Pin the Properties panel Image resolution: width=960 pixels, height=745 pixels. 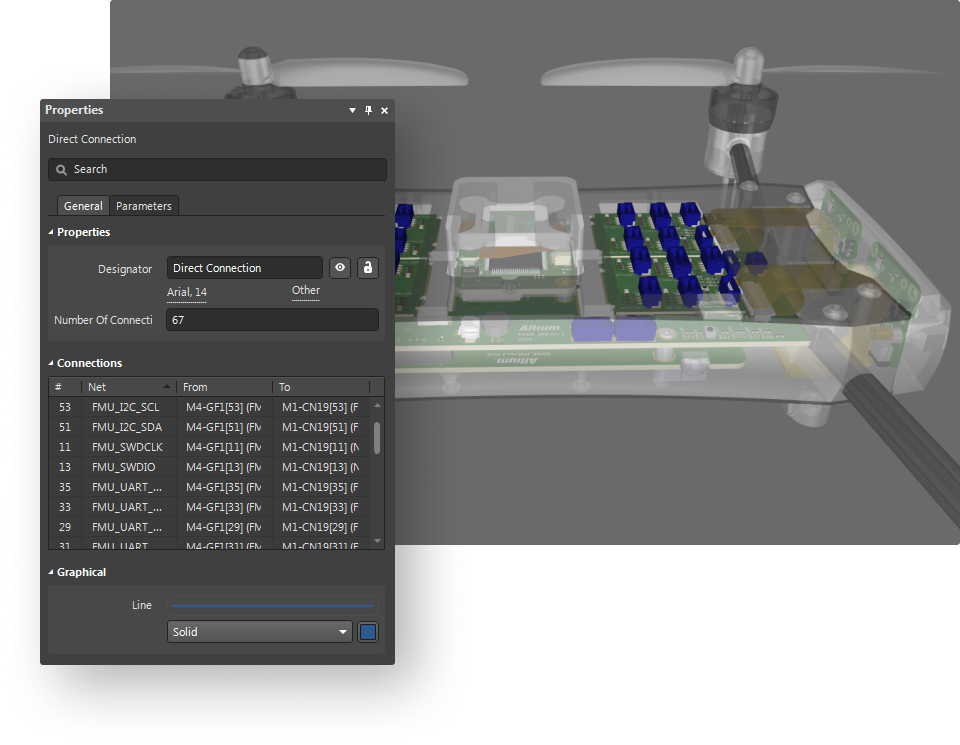pos(368,111)
